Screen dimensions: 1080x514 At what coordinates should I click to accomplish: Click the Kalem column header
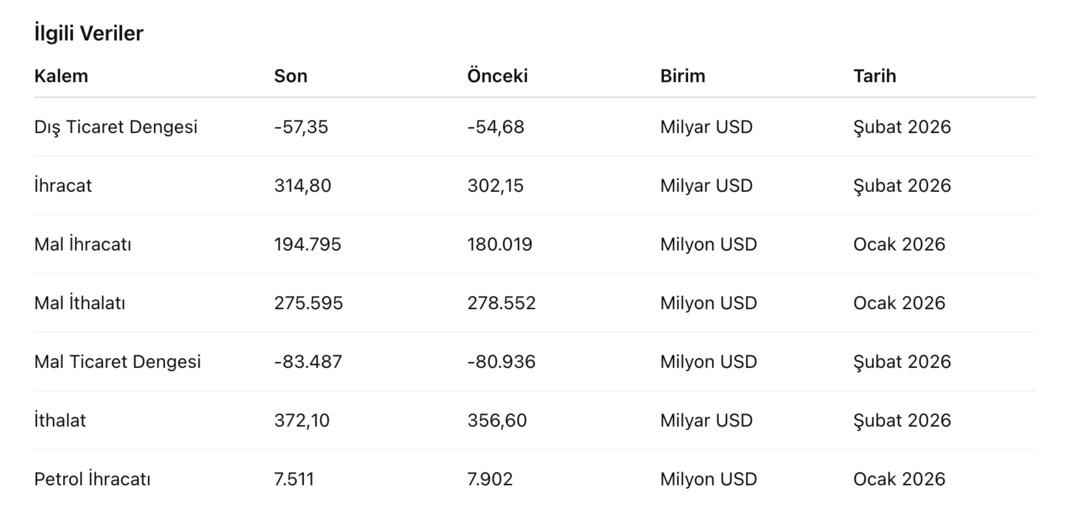(x=61, y=76)
